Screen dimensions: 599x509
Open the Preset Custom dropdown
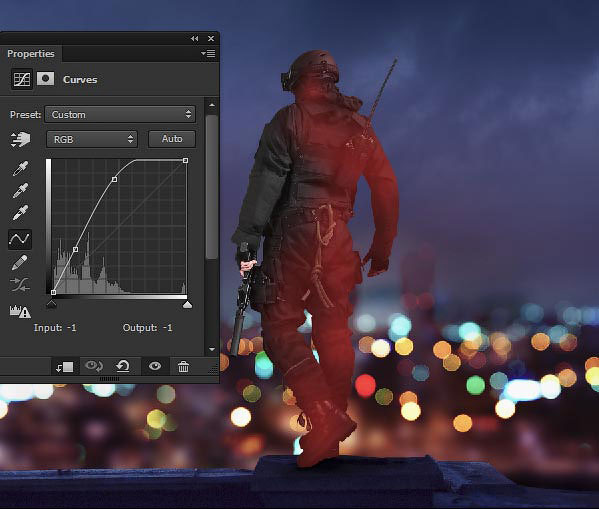point(120,114)
